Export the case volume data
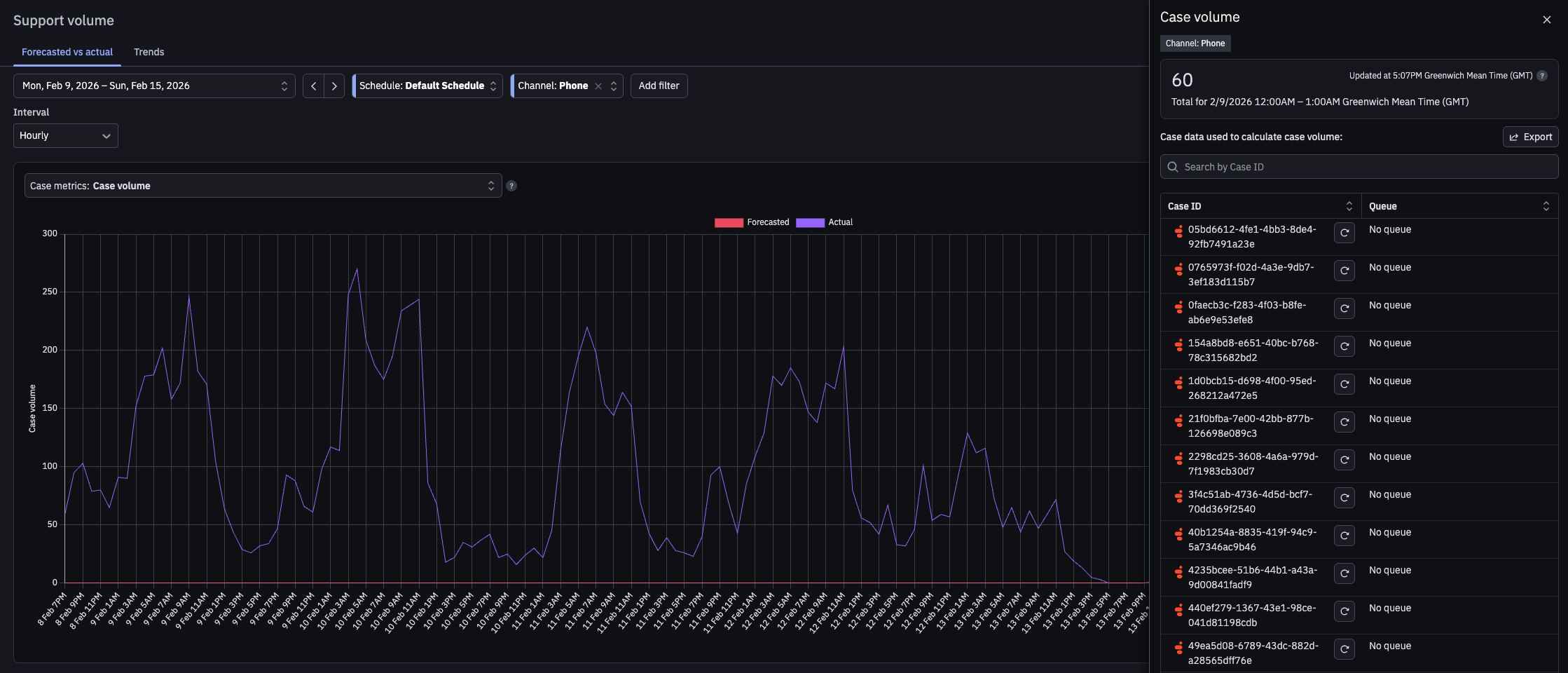 (x=1531, y=137)
